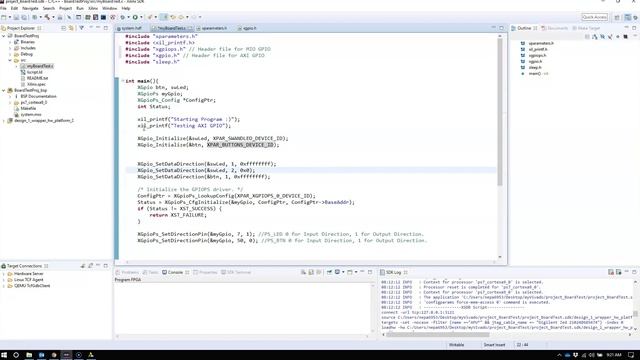Click the Save toolbar icon

[x=16, y=17]
